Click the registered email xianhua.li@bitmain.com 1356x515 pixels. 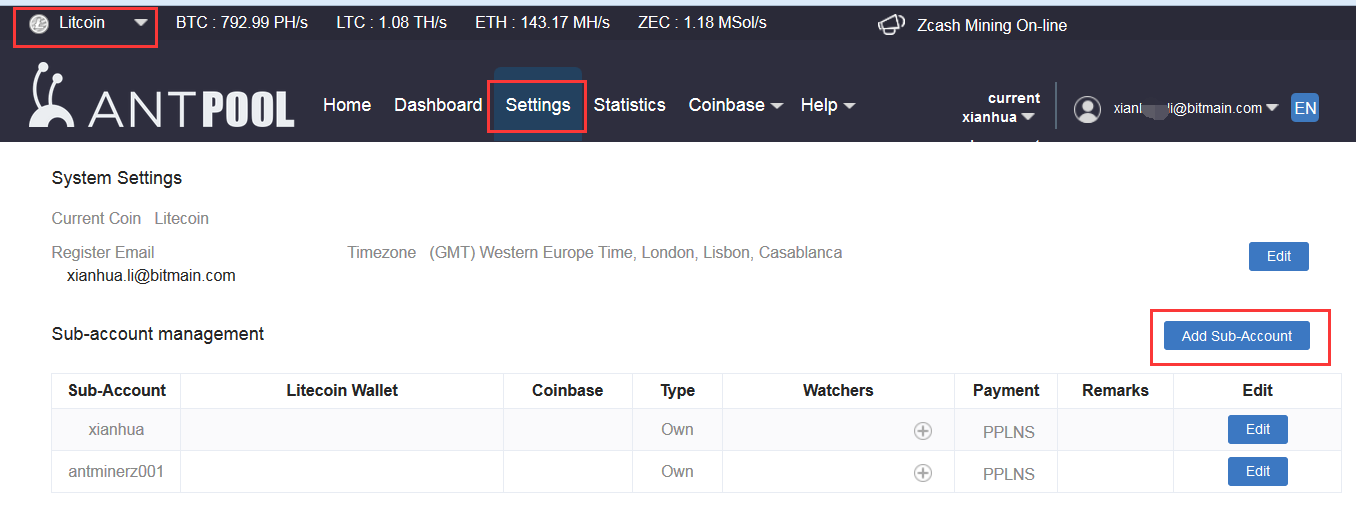click(151, 275)
